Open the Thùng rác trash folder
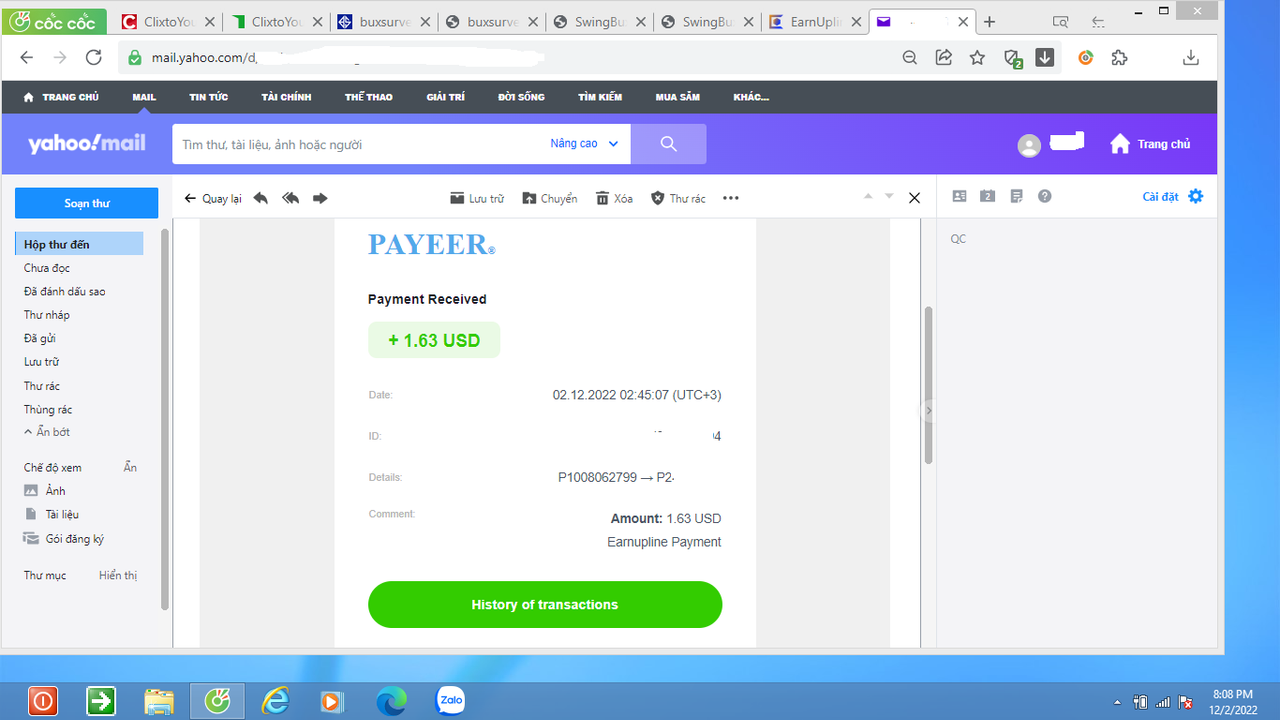1280x720 pixels. click(x=48, y=410)
